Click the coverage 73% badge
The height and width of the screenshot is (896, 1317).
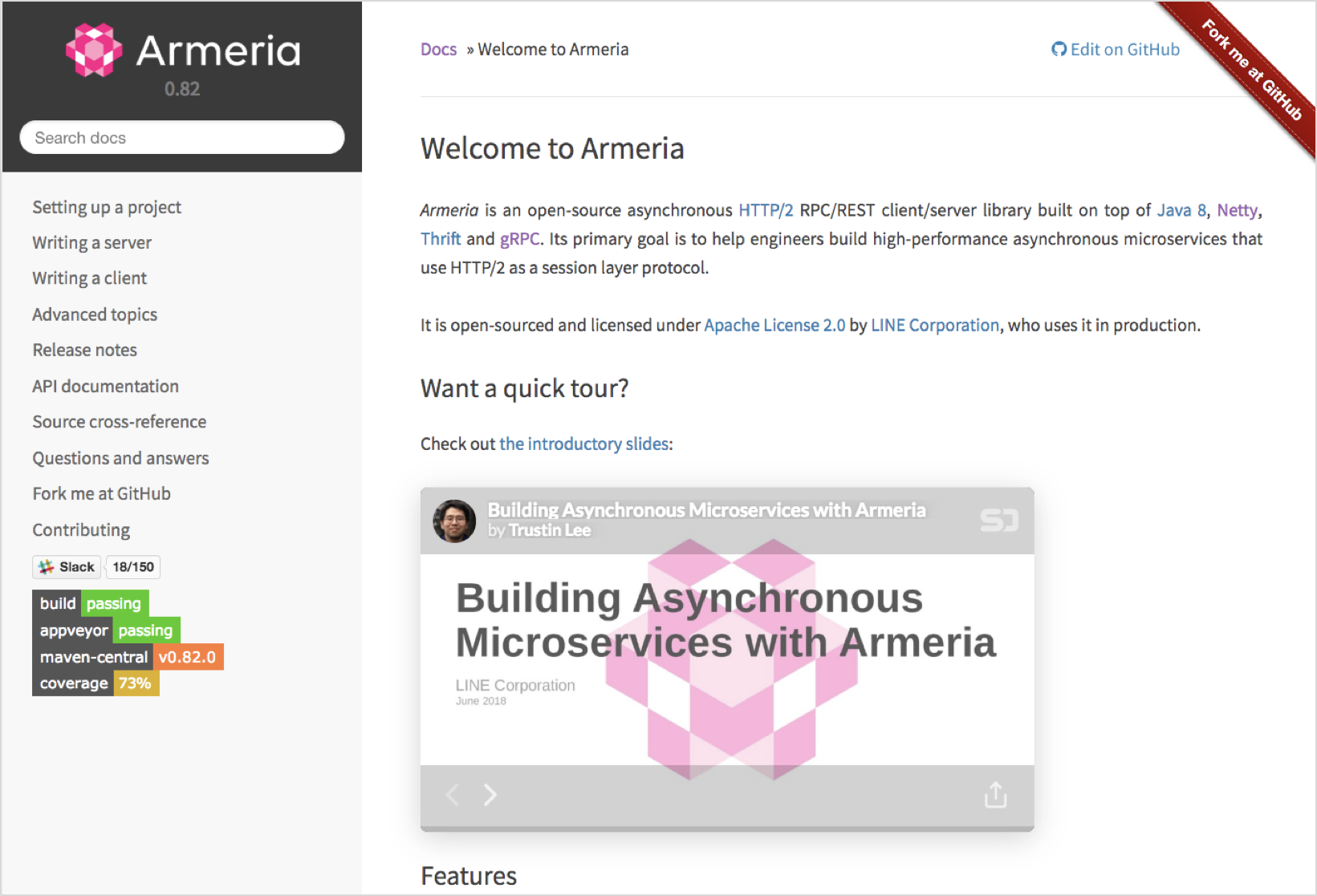(x=96, y=683)
